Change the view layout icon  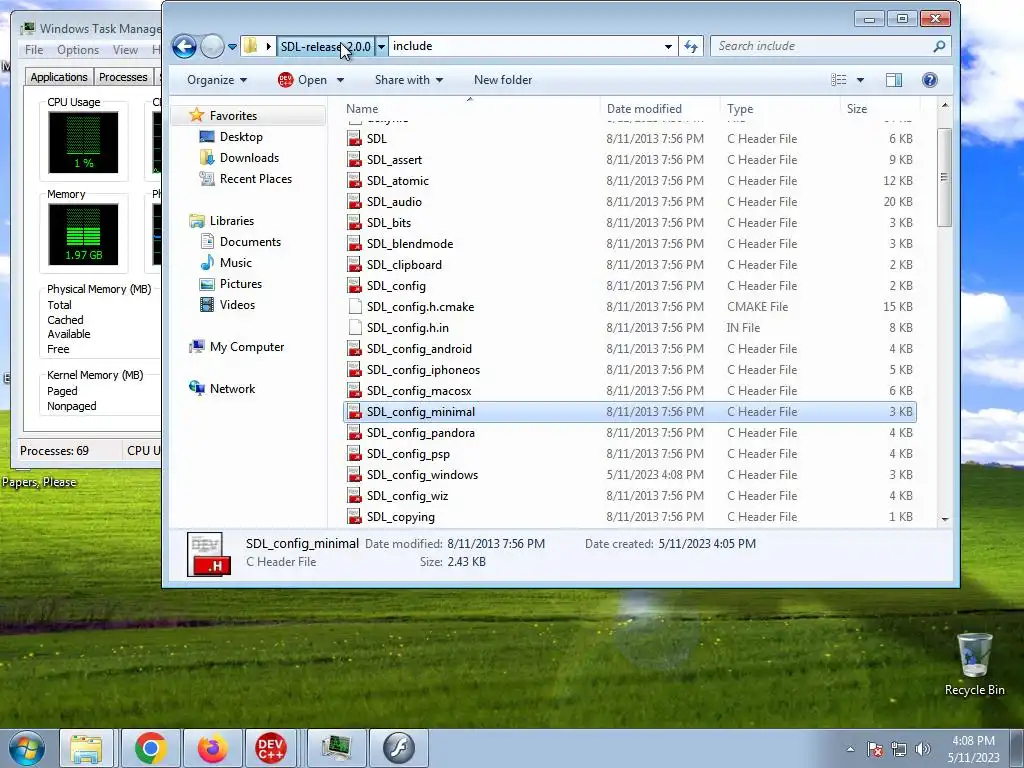tap(839, 80)
